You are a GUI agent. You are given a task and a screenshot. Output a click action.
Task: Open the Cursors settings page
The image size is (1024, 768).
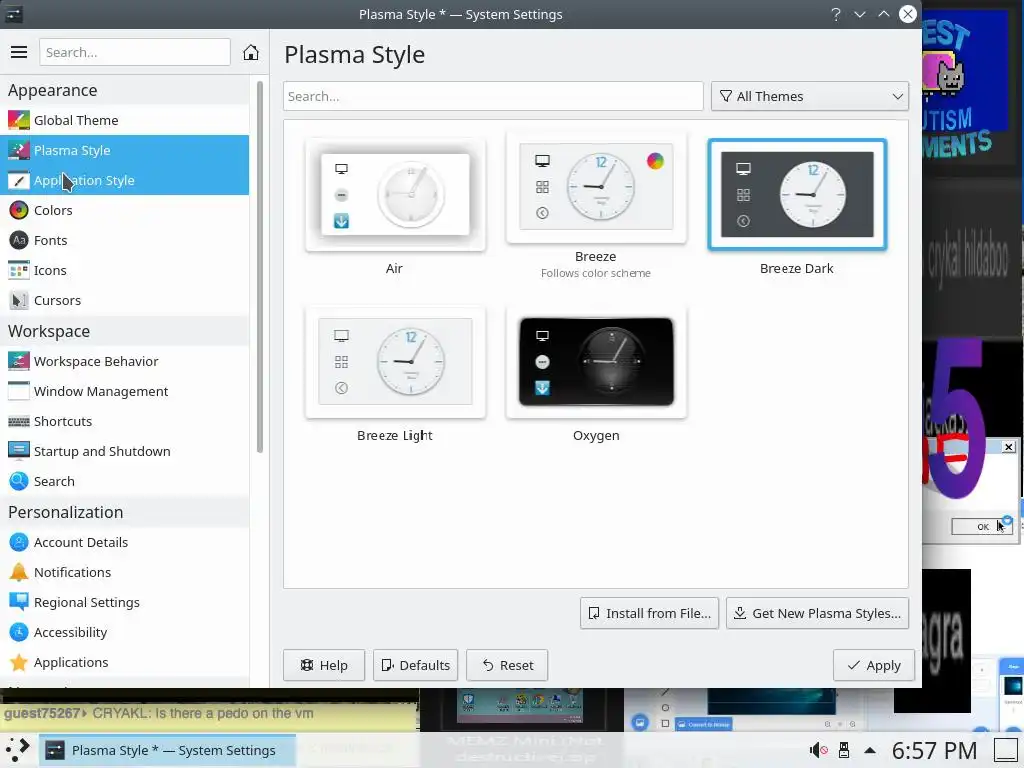pos(124,300)
